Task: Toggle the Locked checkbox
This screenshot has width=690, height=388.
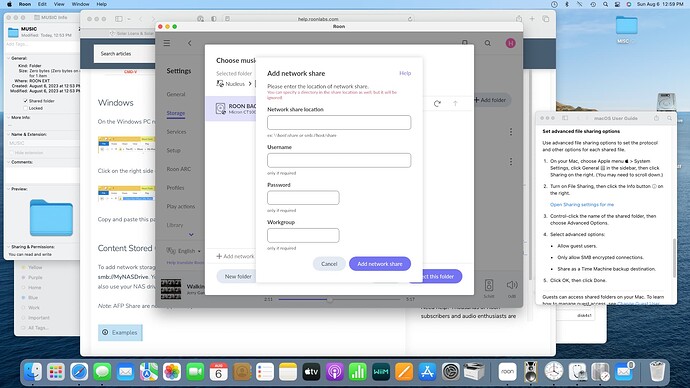Action: click(x=26, y=108)
